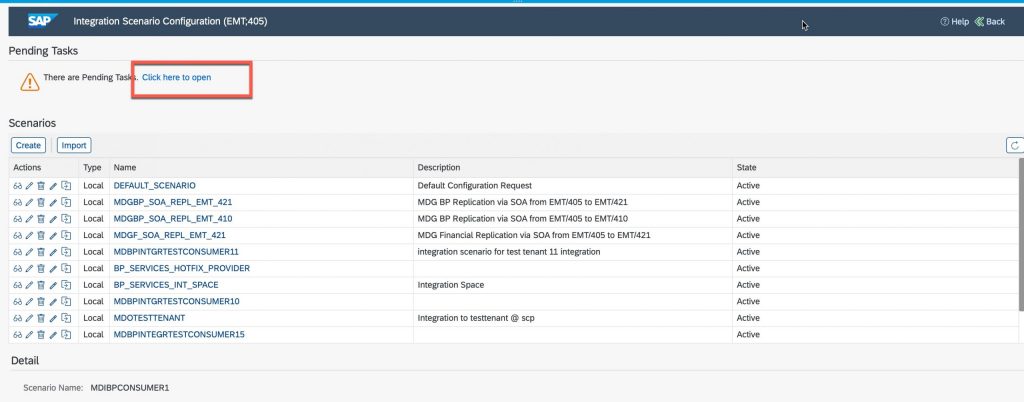Screen dimensions: 1024x402
Task: Open MDGBP_SOA_REPL_EMT_421 scenario link
Action: [x=172, y=202]
